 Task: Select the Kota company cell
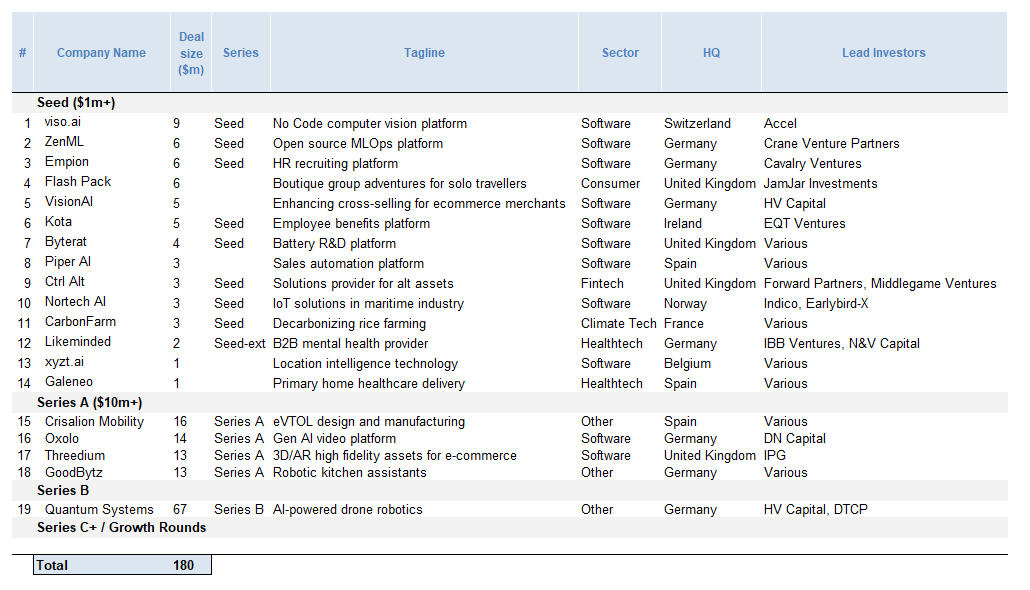(x=58, y=221)
